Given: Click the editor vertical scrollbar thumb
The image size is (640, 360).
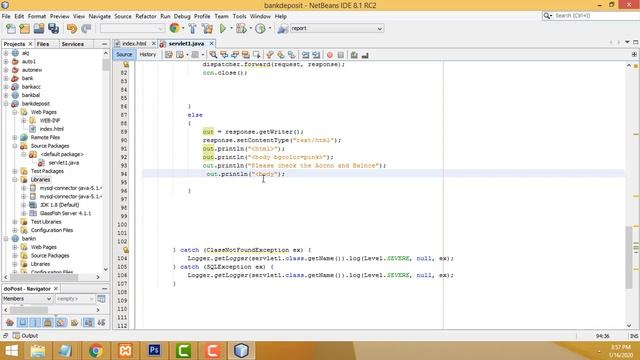Looking at the screenshot, I should [629, 257].
